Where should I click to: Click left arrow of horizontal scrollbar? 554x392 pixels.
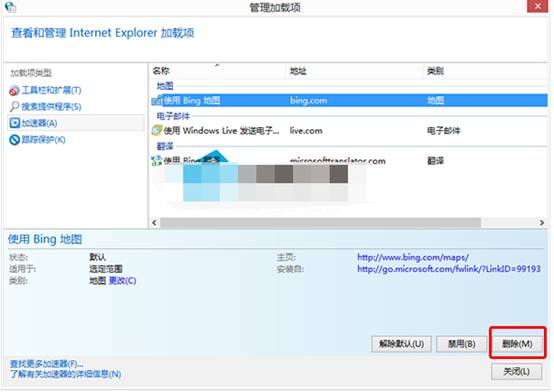[154, 223]
